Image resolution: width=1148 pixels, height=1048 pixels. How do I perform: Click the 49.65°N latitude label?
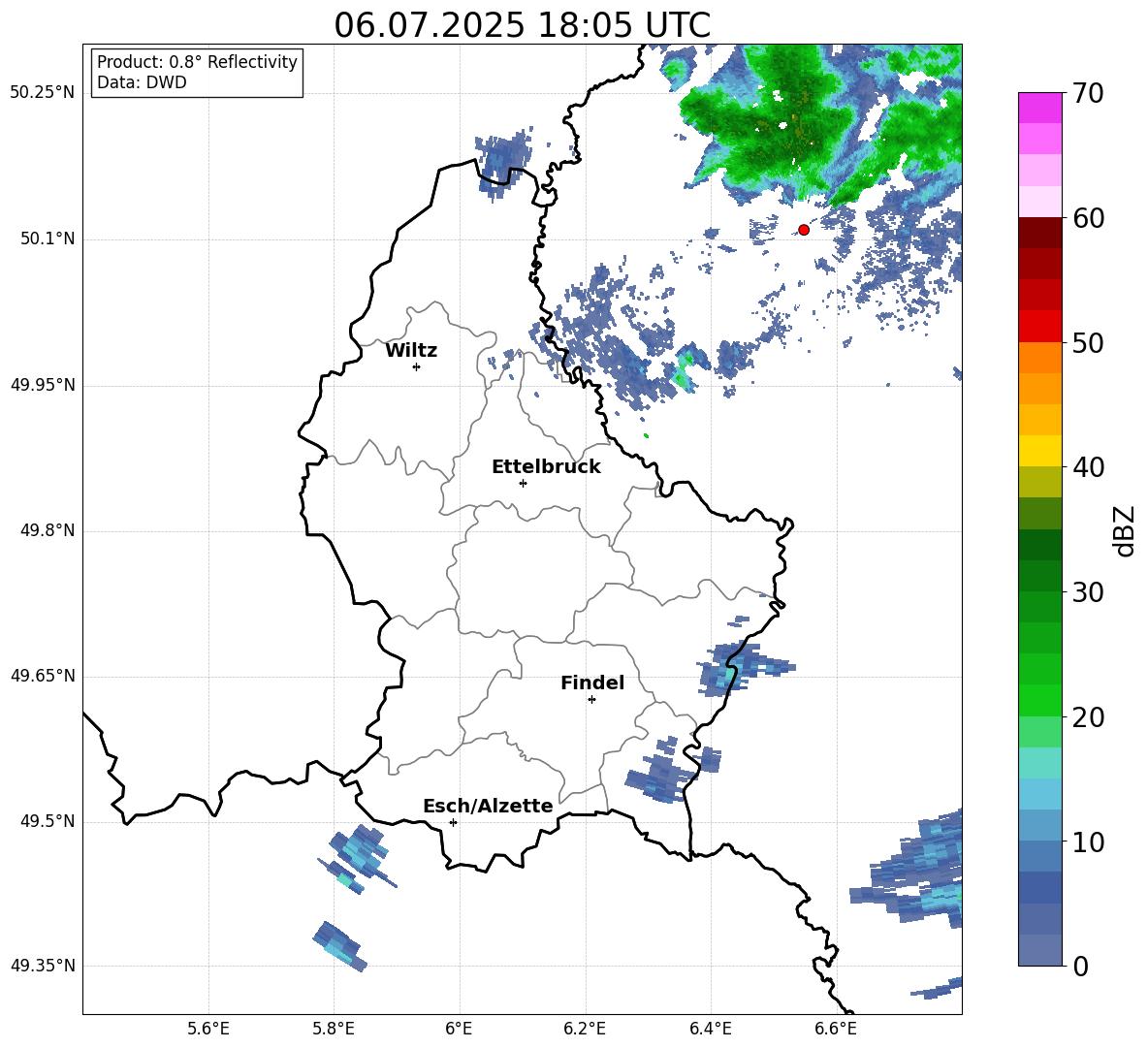(x=43, y=675)
